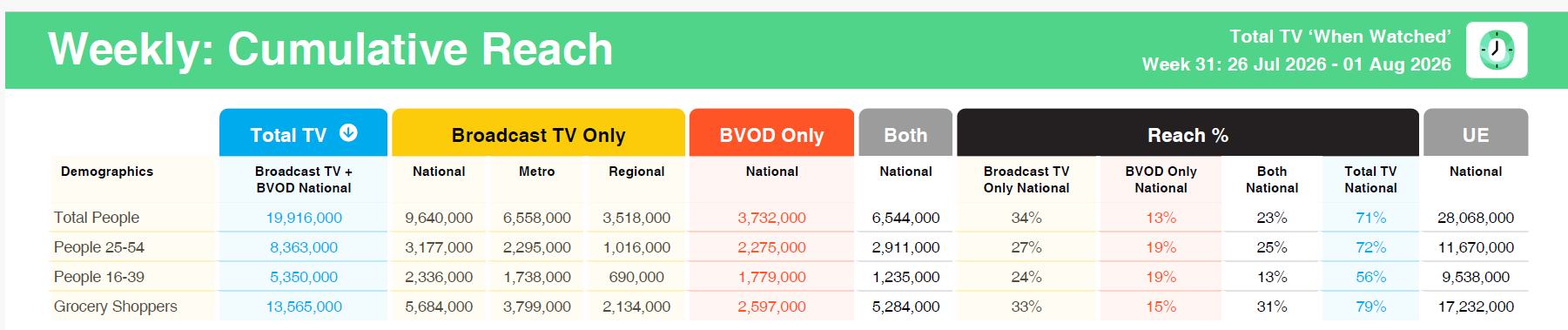Select the Grocery Shoppers row label
1568x330 pixels.
116,306
